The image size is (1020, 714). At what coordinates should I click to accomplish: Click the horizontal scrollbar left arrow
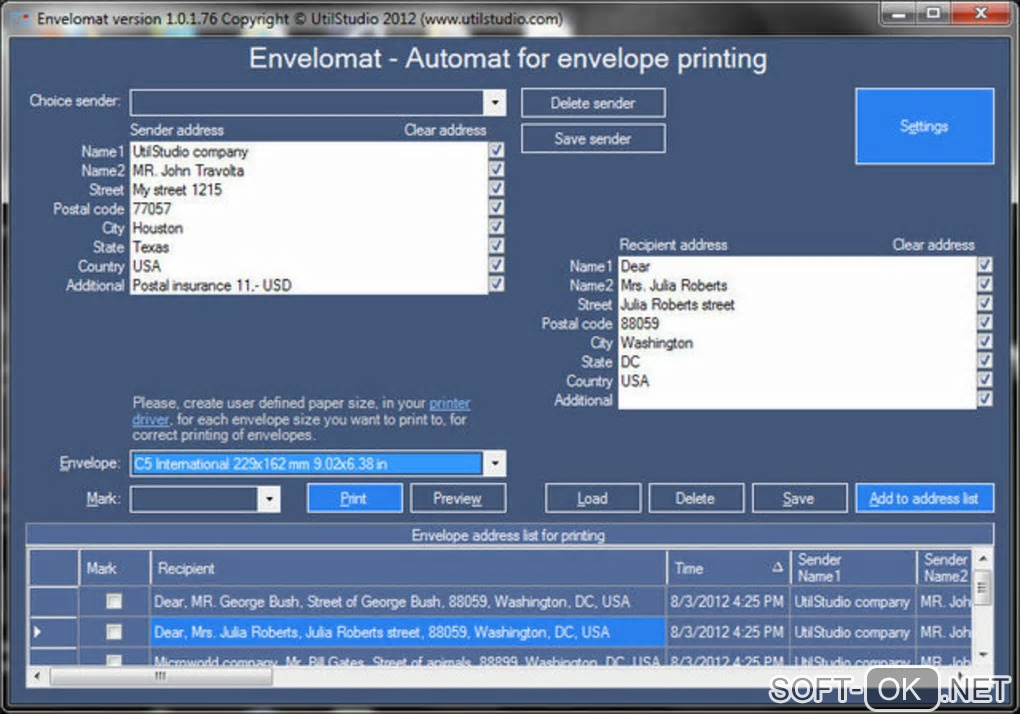pos(37,676)
